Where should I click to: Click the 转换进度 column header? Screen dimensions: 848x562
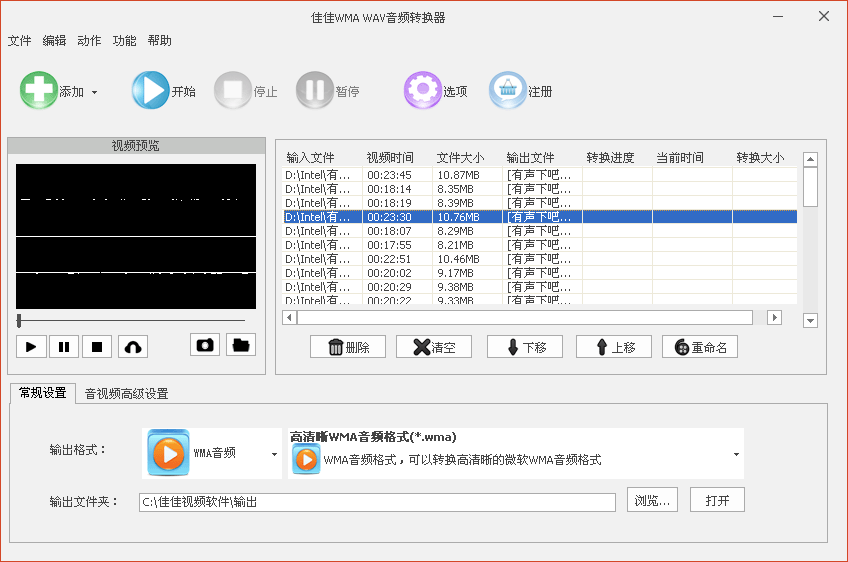pos(610,158)
